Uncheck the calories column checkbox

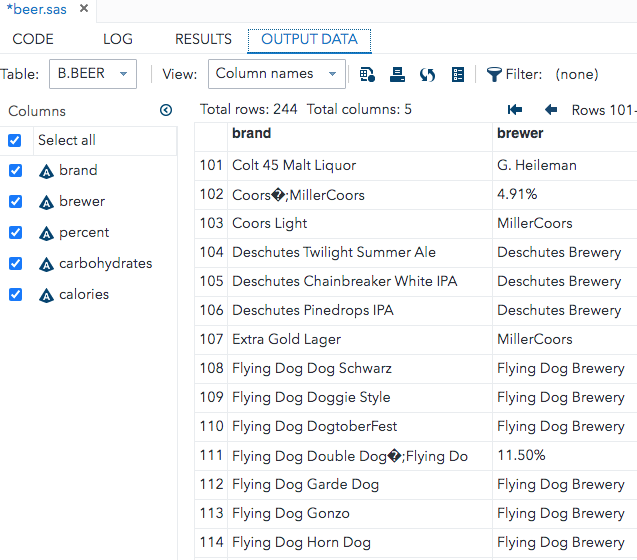coord(15,295)
